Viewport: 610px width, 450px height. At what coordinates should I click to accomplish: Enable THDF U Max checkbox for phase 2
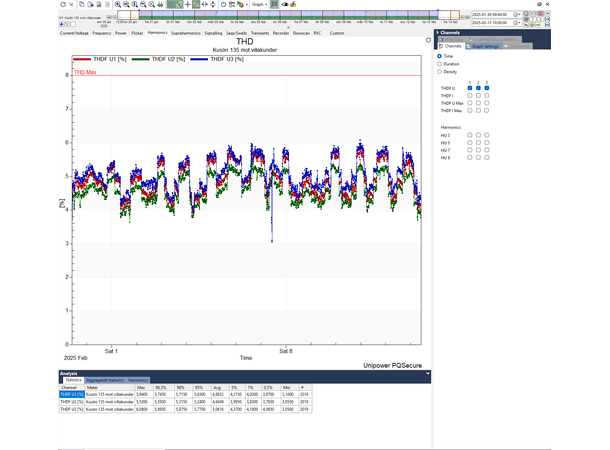pyautogui.click(x=478, y=103)
